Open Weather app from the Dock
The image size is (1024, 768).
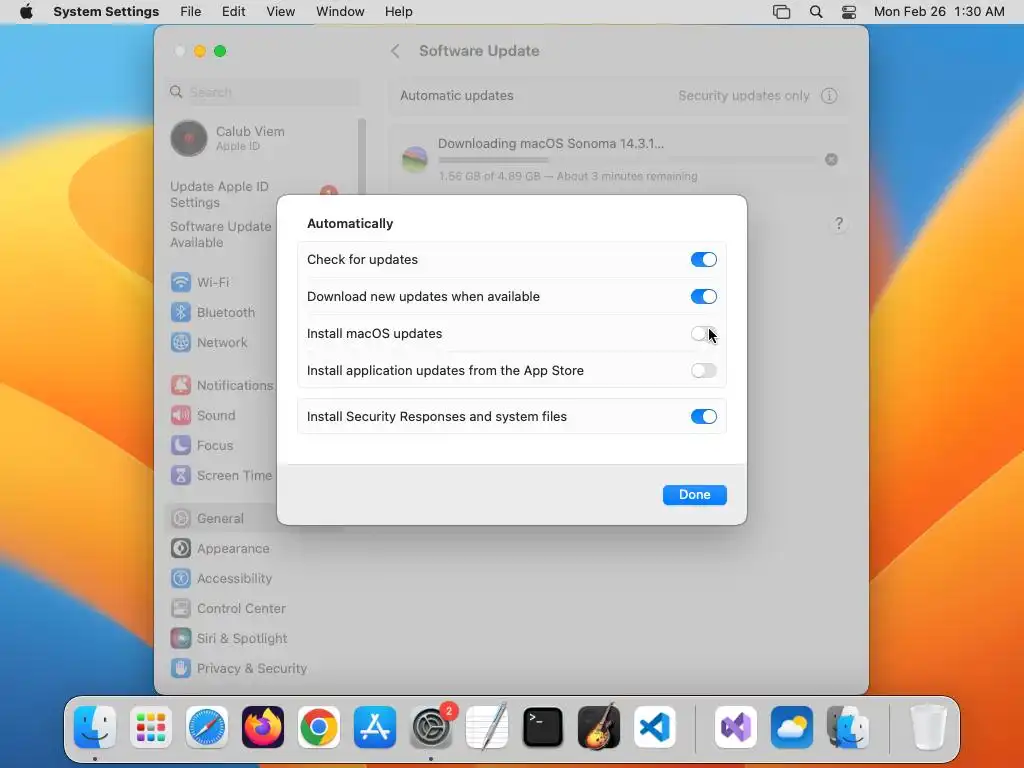pos(792,727)
